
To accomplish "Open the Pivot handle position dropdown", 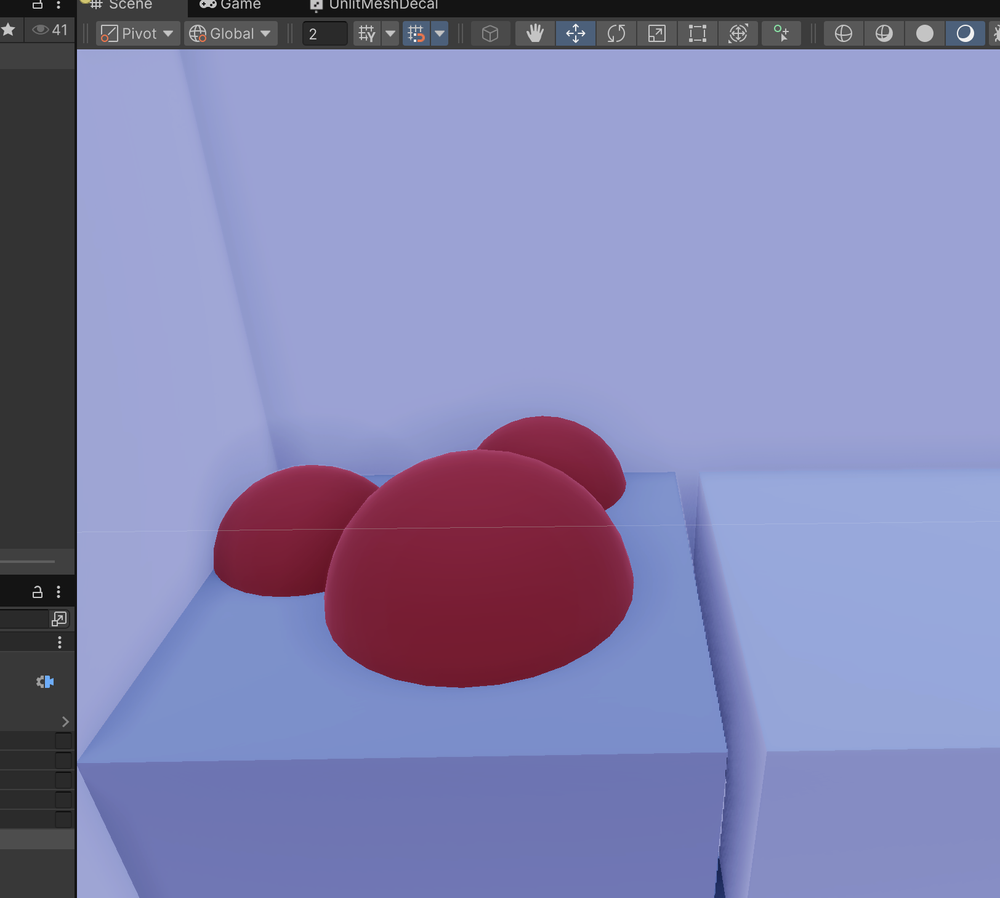I will coord(137,34).
